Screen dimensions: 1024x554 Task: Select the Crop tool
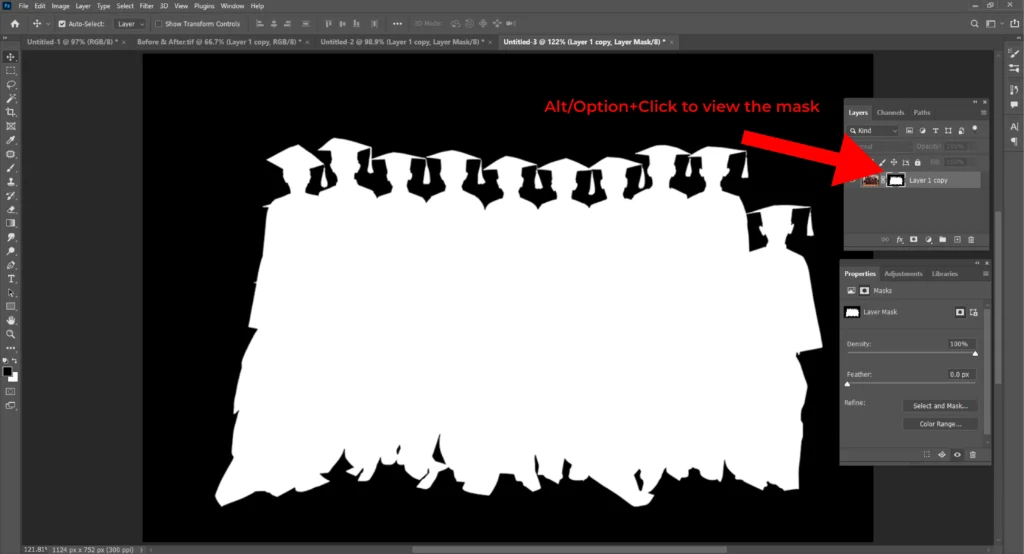tap(11, 113)
